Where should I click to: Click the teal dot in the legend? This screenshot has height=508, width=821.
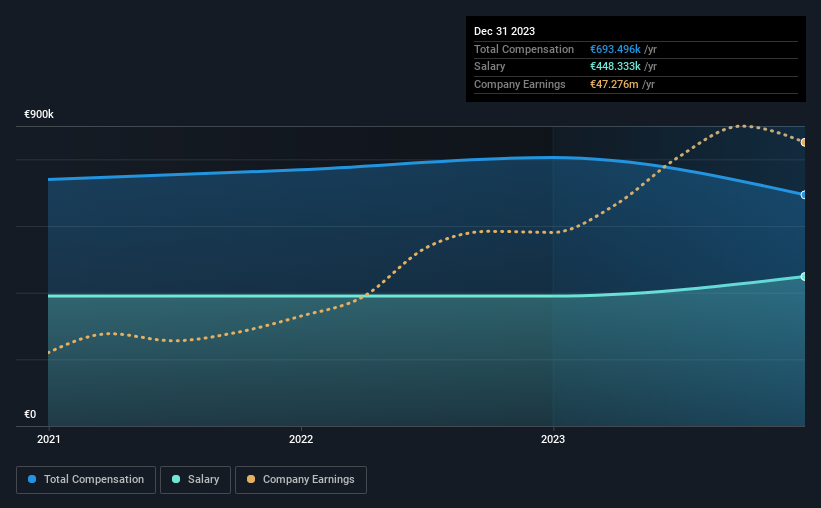176,479
